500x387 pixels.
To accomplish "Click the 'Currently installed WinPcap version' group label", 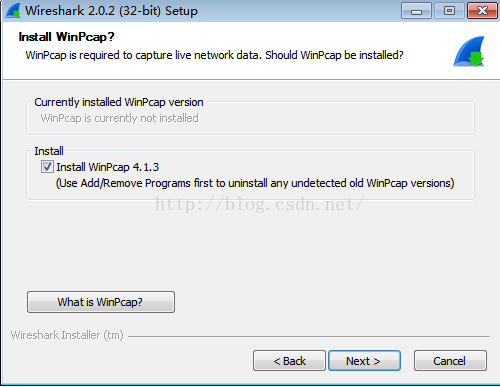I will [119, 102].
